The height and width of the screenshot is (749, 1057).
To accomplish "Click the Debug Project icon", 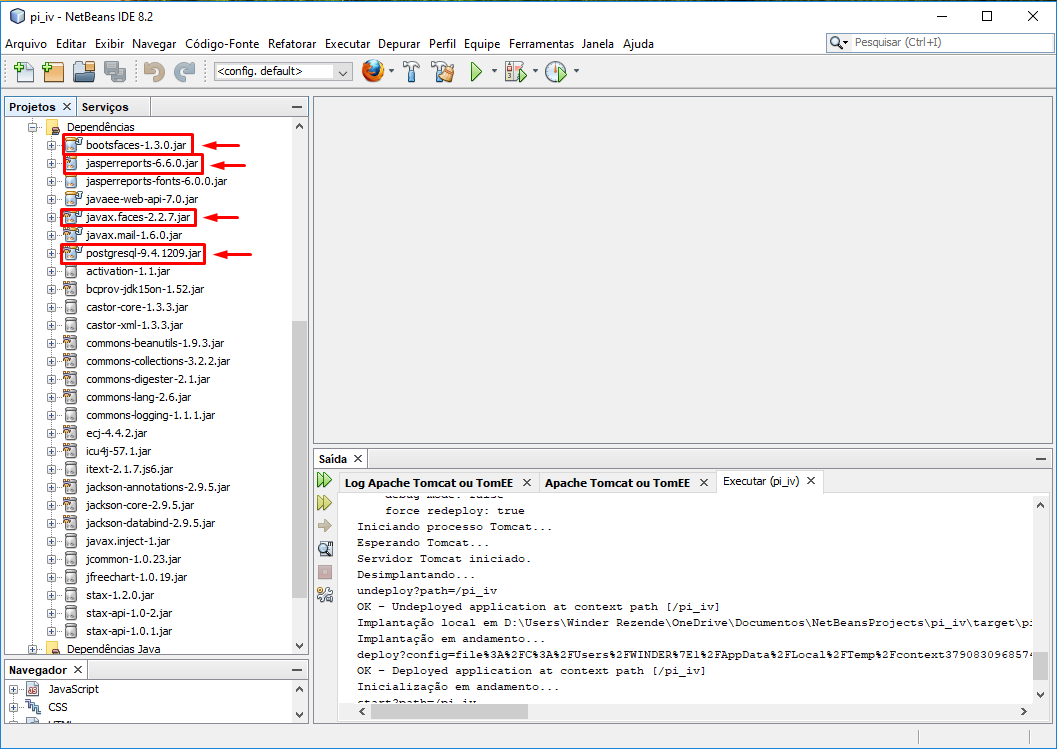I will 516,71.
